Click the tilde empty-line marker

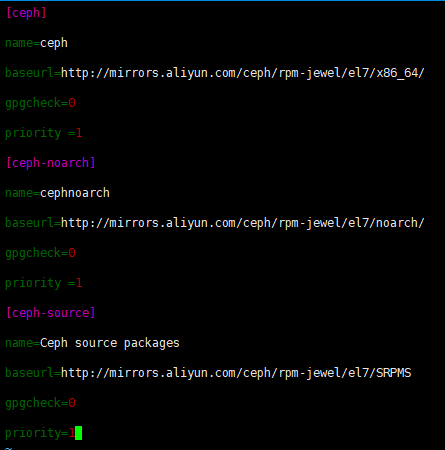[9, 448]
